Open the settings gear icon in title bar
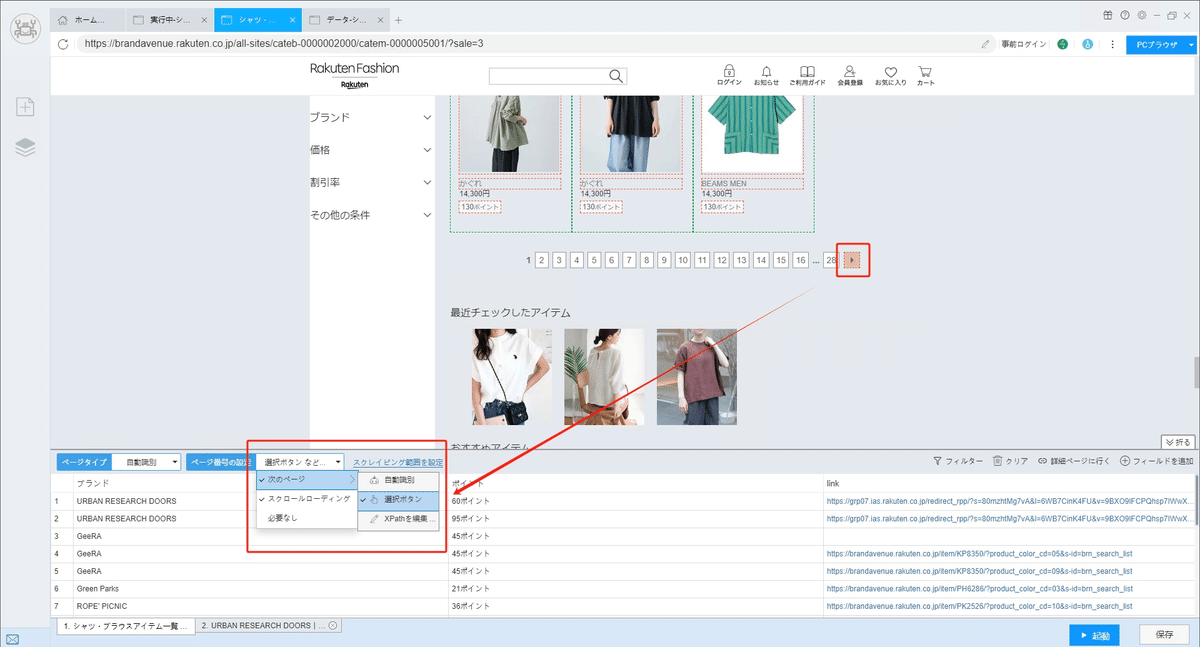The image size is (1200, 647). click(x=1141, y=15)
